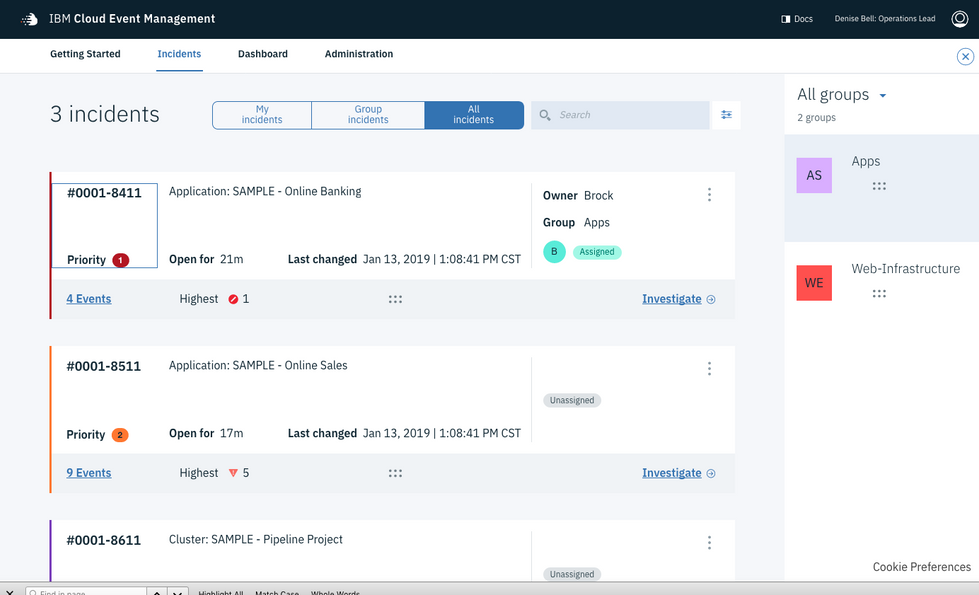
Task: Expand the All groups dropdown
Action: pyautogui.click(x=883, y=96)
